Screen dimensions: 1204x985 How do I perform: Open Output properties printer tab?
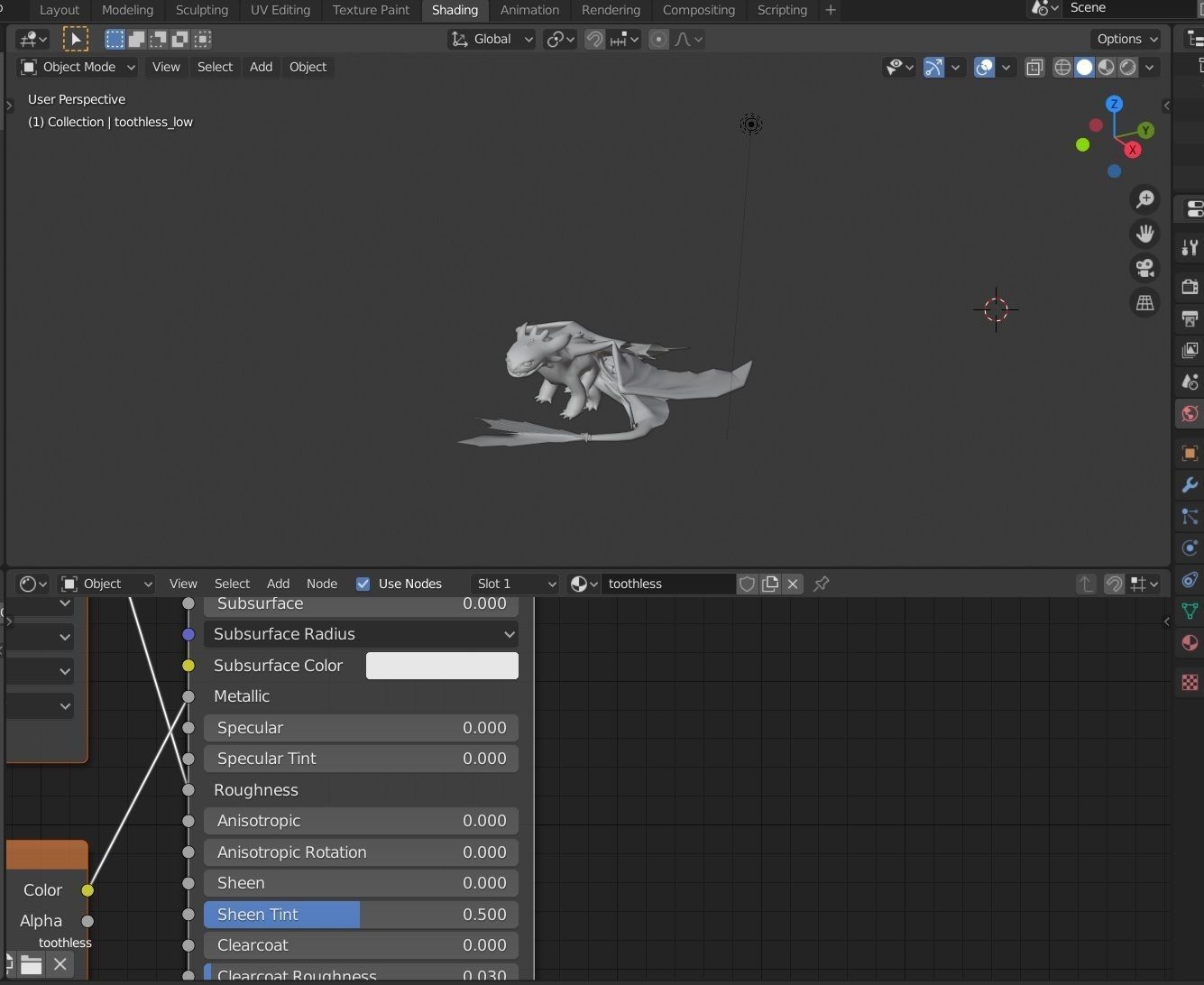click(1190, 318)
